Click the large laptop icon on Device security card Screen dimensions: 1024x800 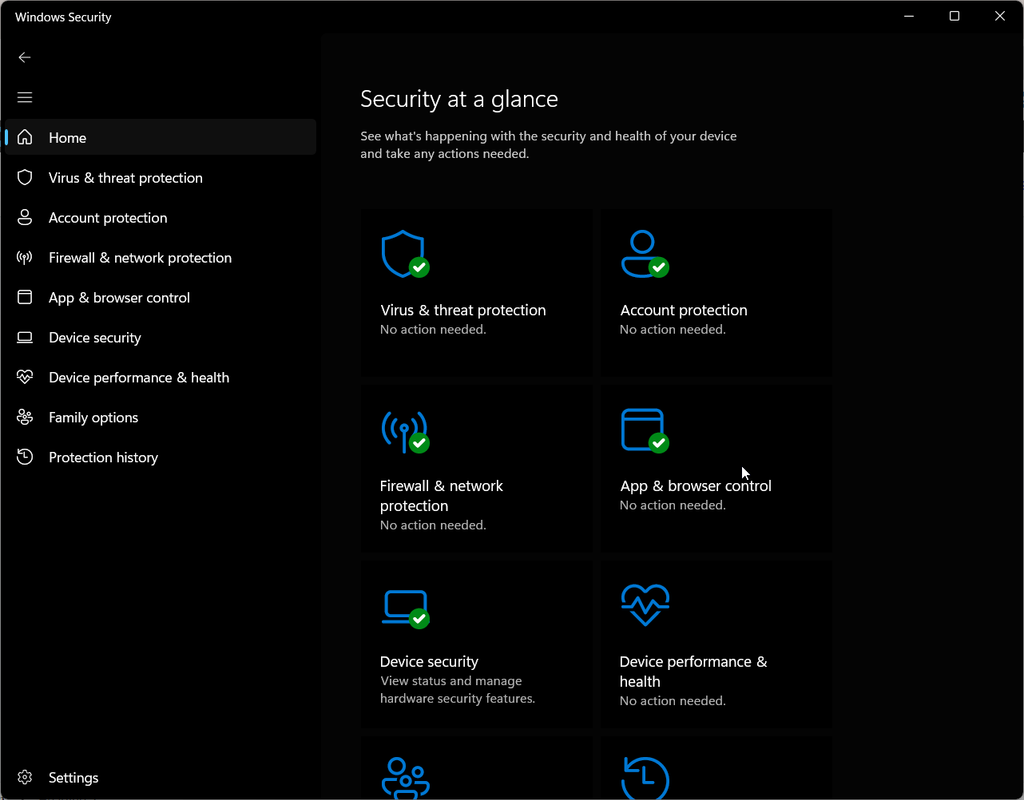[405, 609]
